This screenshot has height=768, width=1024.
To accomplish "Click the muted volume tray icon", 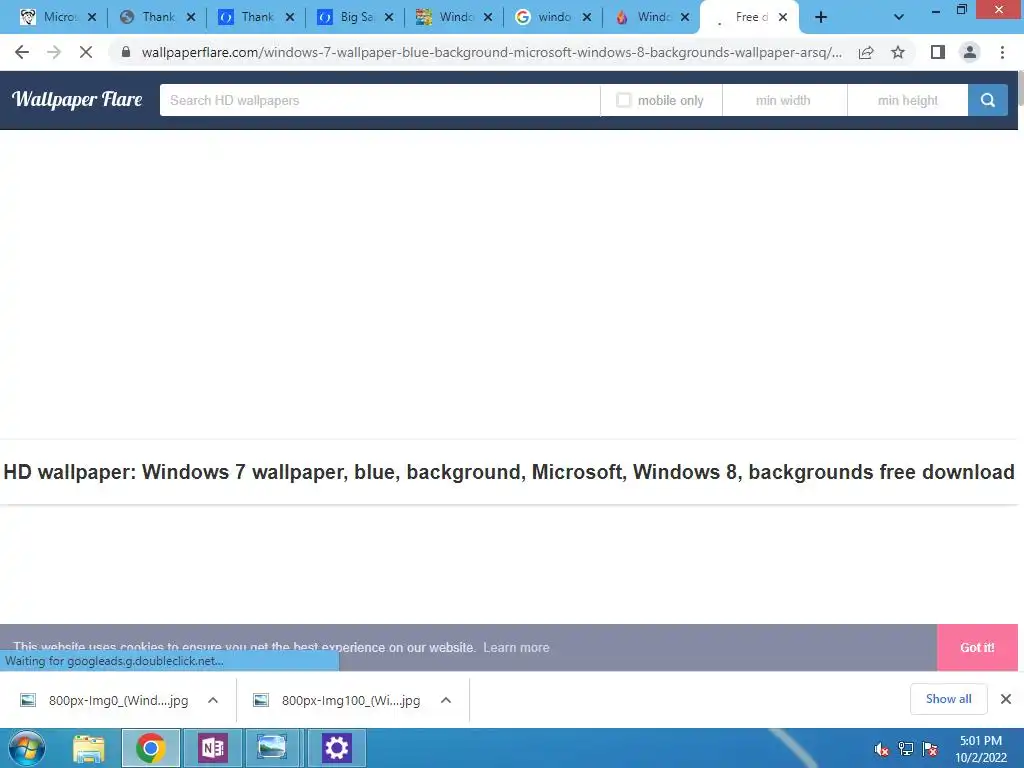I will click(x=882, y=748).
